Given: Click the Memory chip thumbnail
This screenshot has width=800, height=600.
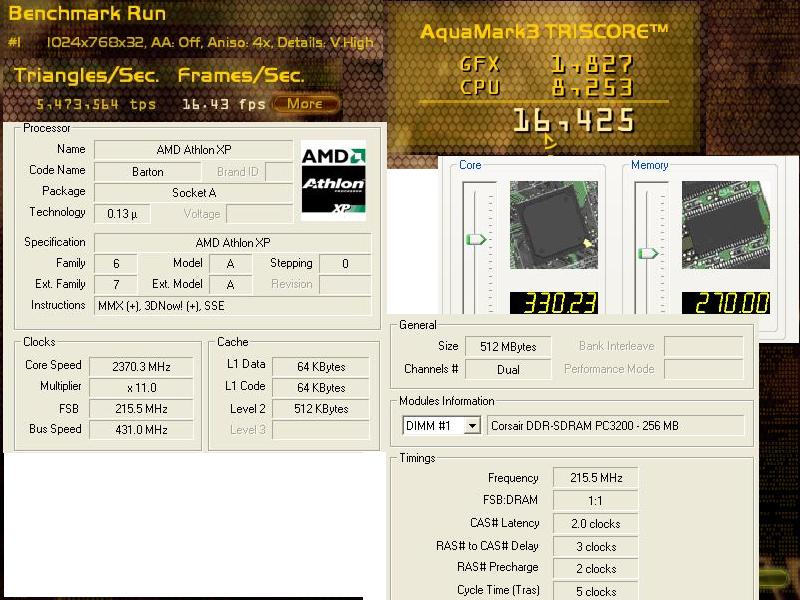Looking at the screenshot, I should click(x=726, y=225).
